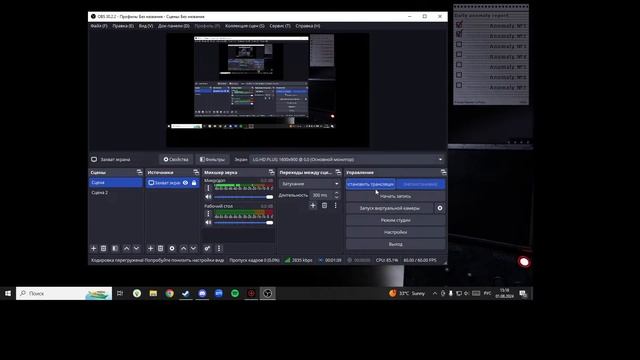Viewport: 640px width, 360px height.
Task: Open the Файл menu
Action: (99, 26)
